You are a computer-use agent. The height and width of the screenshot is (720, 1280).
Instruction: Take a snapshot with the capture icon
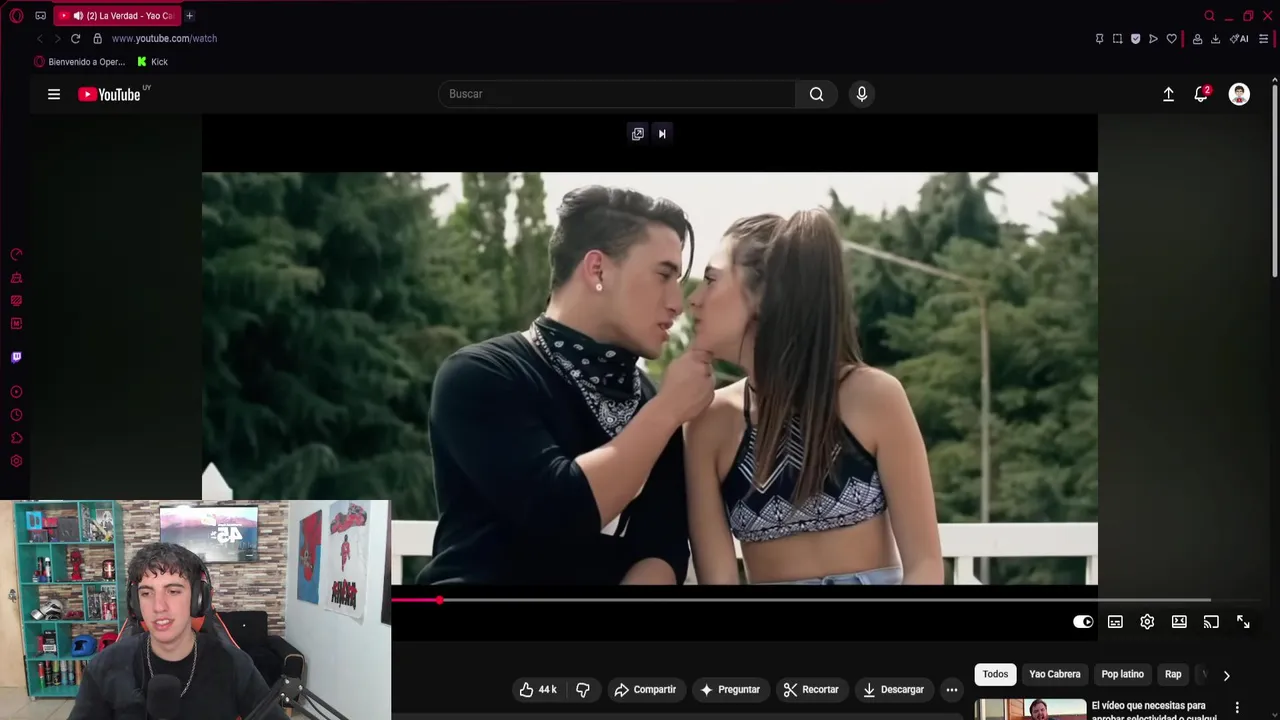[x=1117, y=39]
